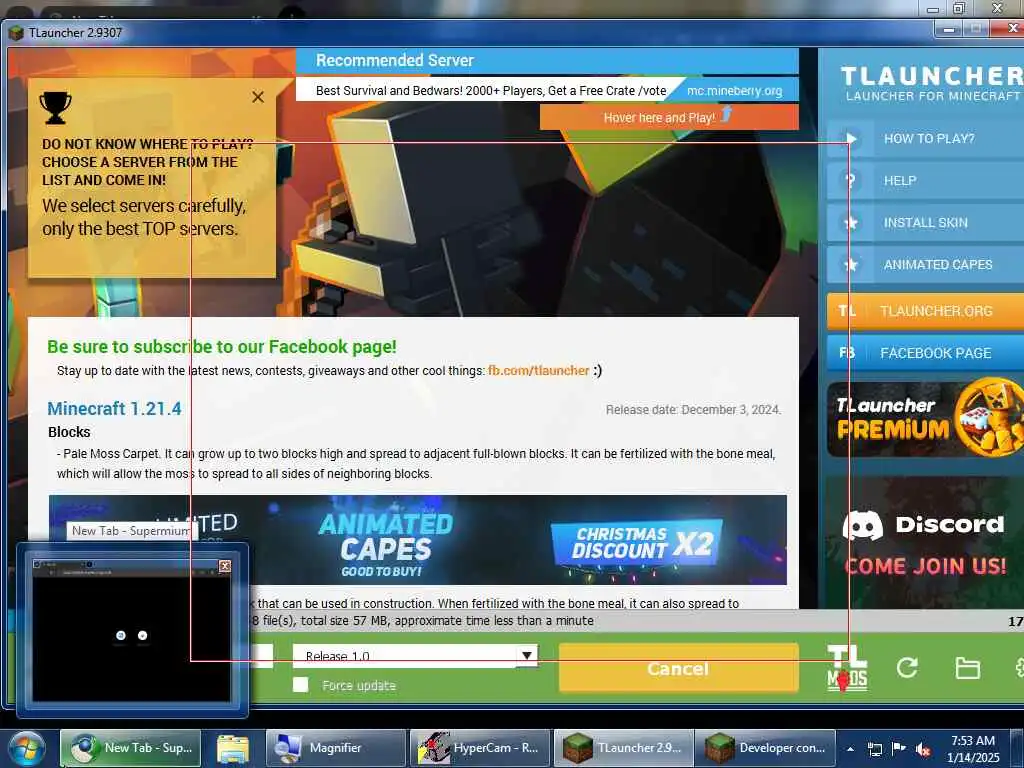1024x768 pixels.
Task: Cancel the download with the yellow button
Action: 679,668
